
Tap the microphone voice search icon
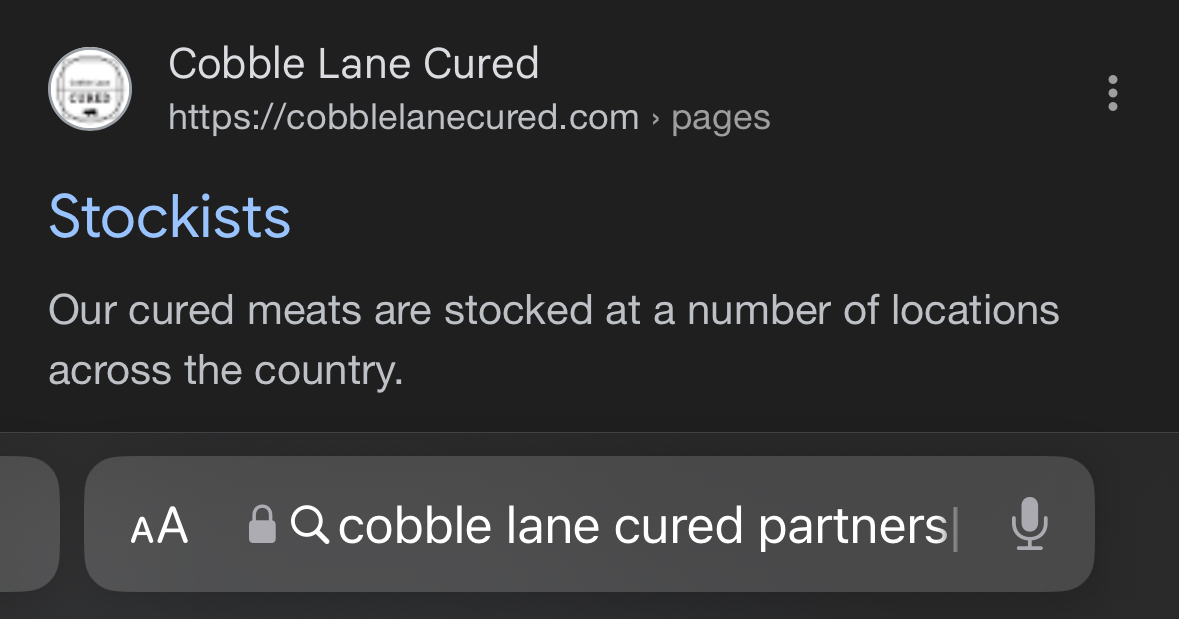(1028, 525)
